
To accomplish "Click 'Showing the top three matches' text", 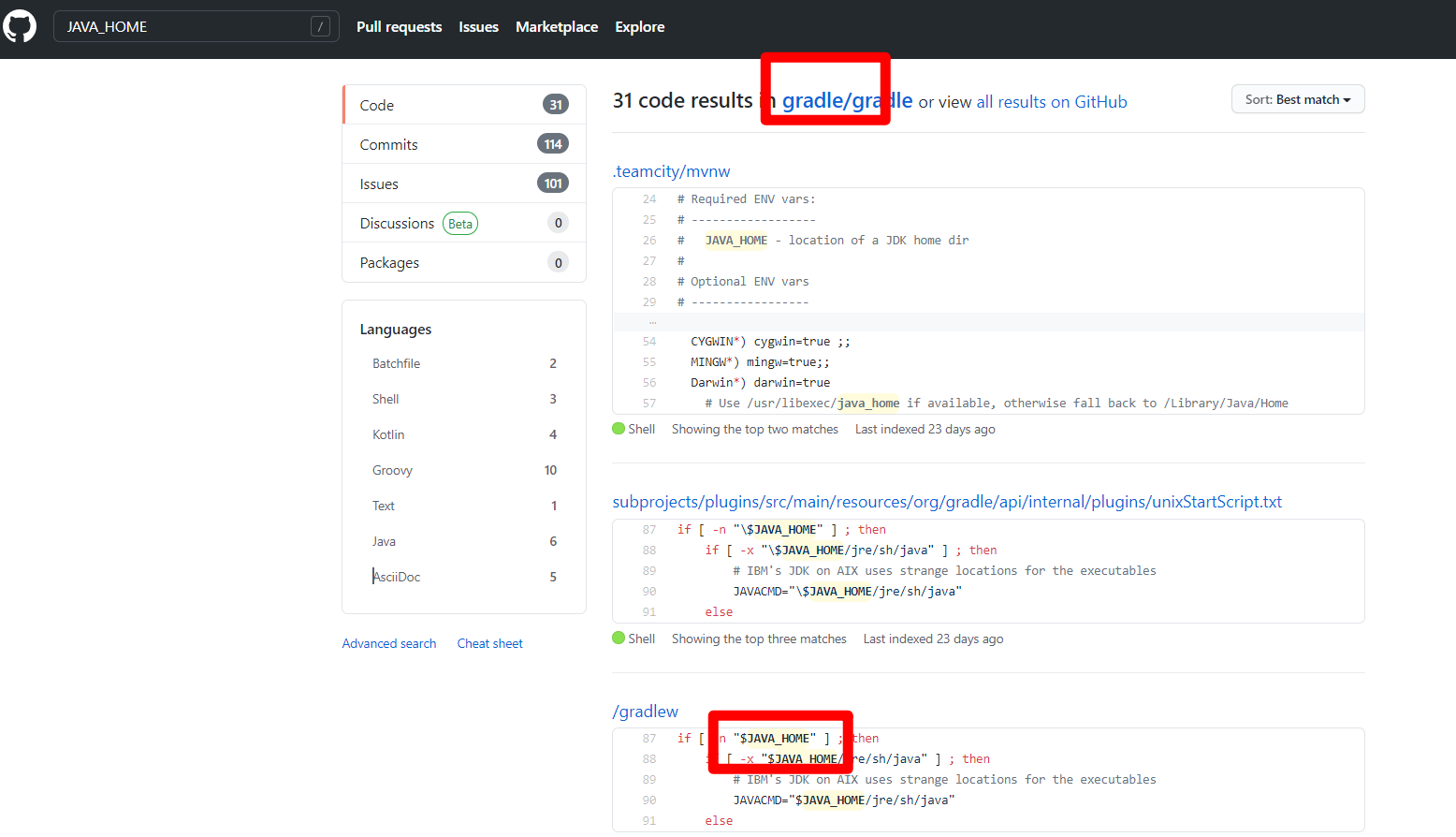I will click(x=759, y=639).
